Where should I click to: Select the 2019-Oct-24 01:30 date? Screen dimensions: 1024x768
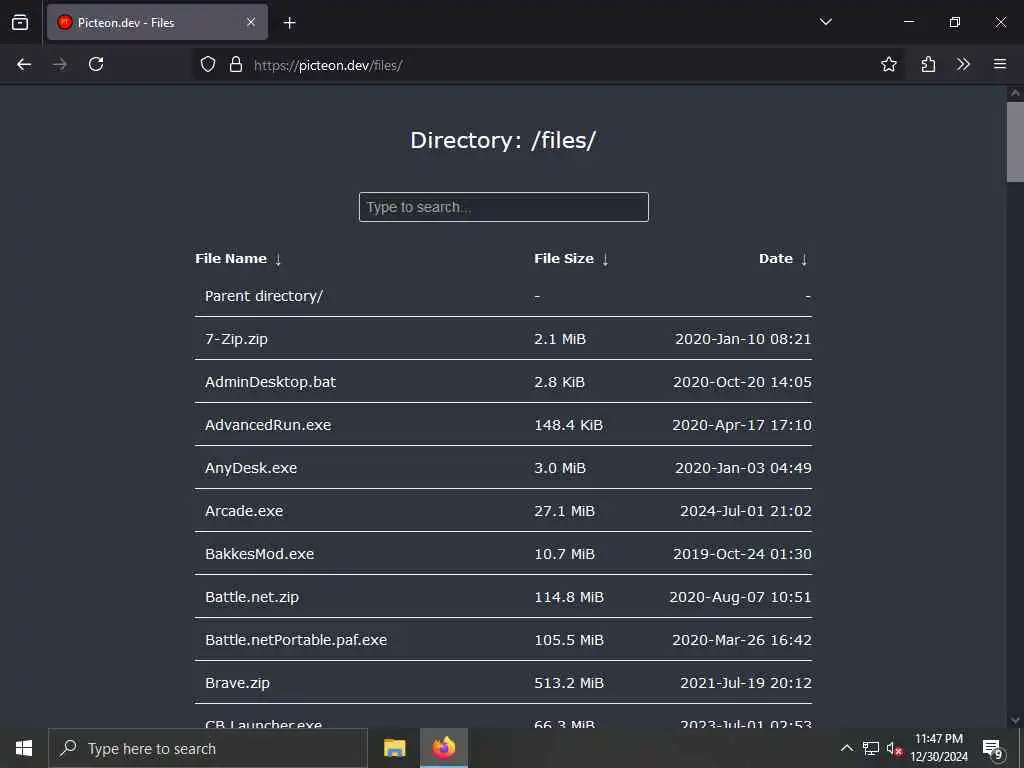coord(743,554)
